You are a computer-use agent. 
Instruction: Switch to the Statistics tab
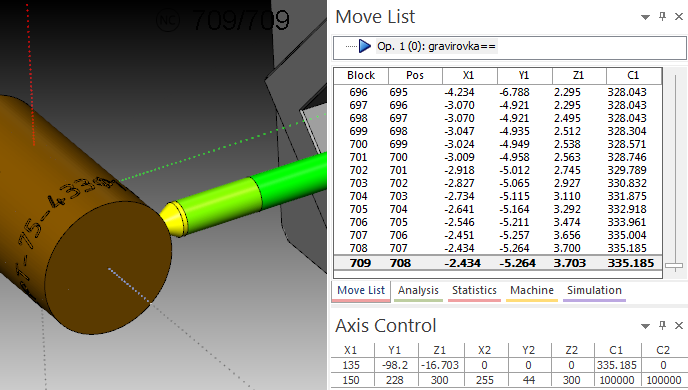click(474, 290)
